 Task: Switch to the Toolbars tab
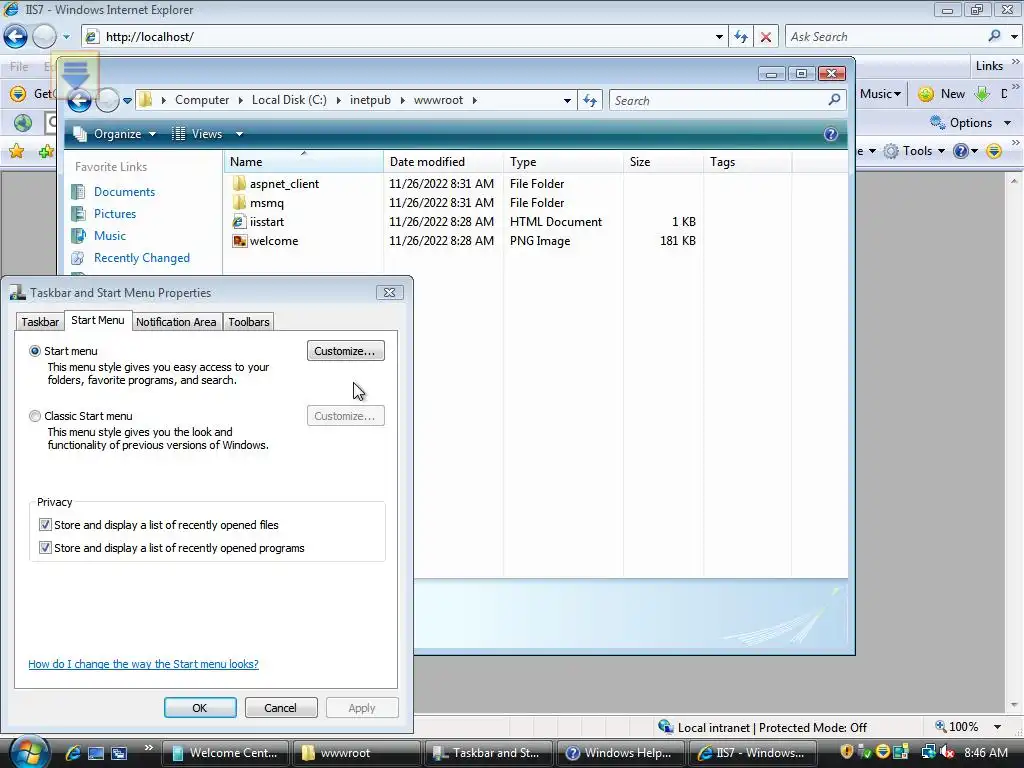coord(248,322)
